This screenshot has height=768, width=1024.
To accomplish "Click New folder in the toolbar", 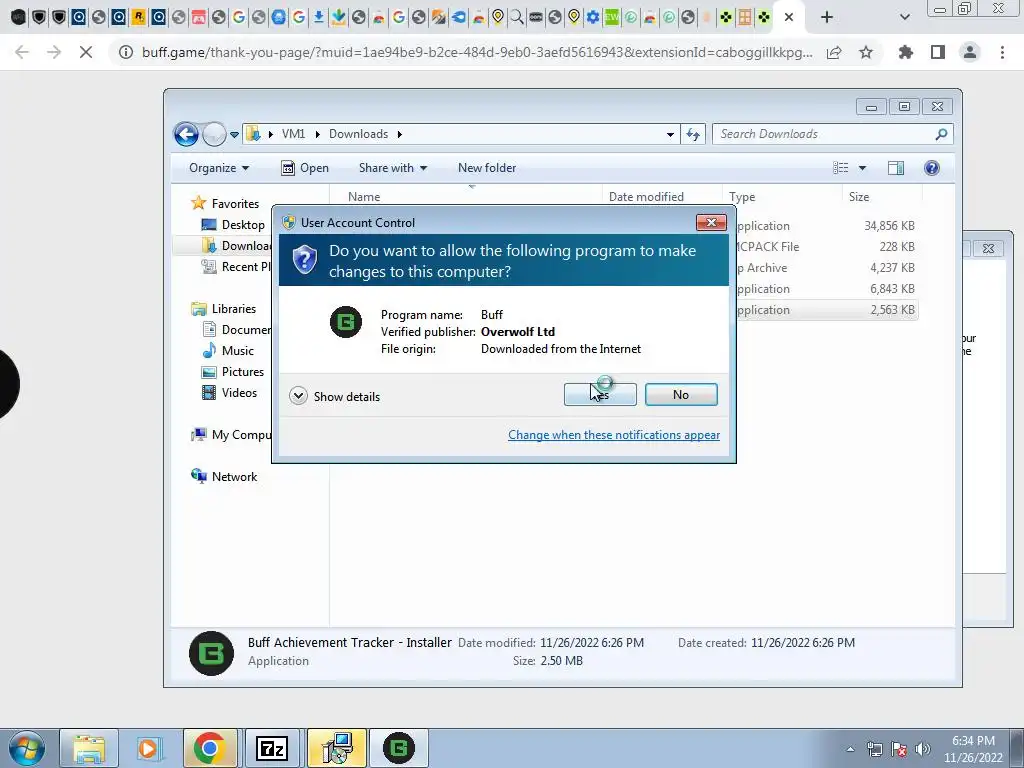I will click(487, 168).
